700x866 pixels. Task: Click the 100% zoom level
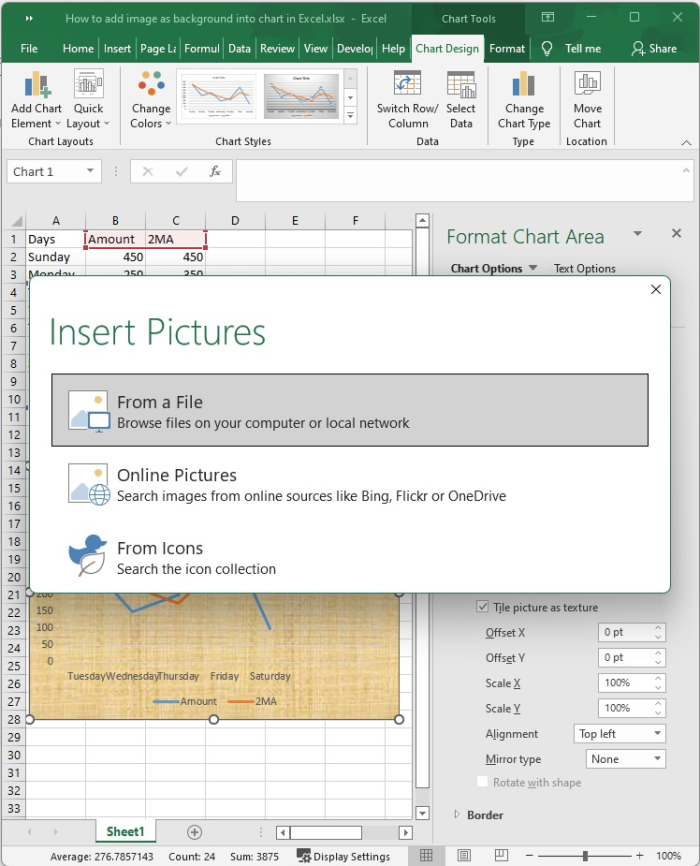[669, 856]
